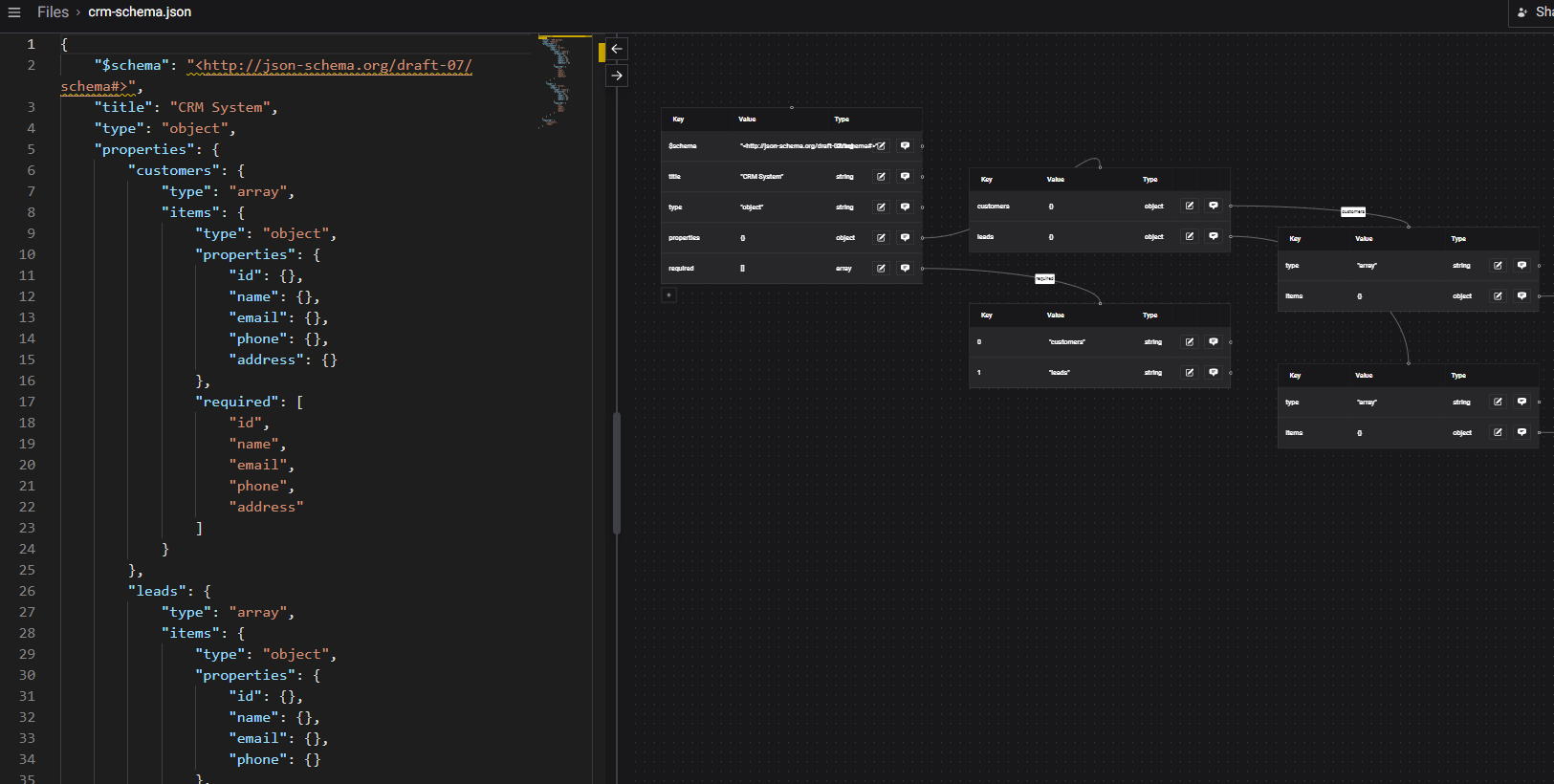Open the Files breadcrumb link

pyautogui.click(x=53, y=12)
